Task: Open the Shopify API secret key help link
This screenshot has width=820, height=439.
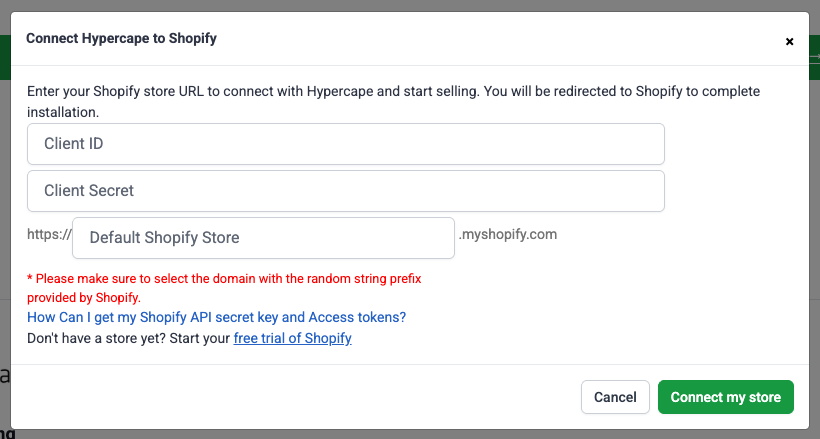Action: click(x=216, y=317)
